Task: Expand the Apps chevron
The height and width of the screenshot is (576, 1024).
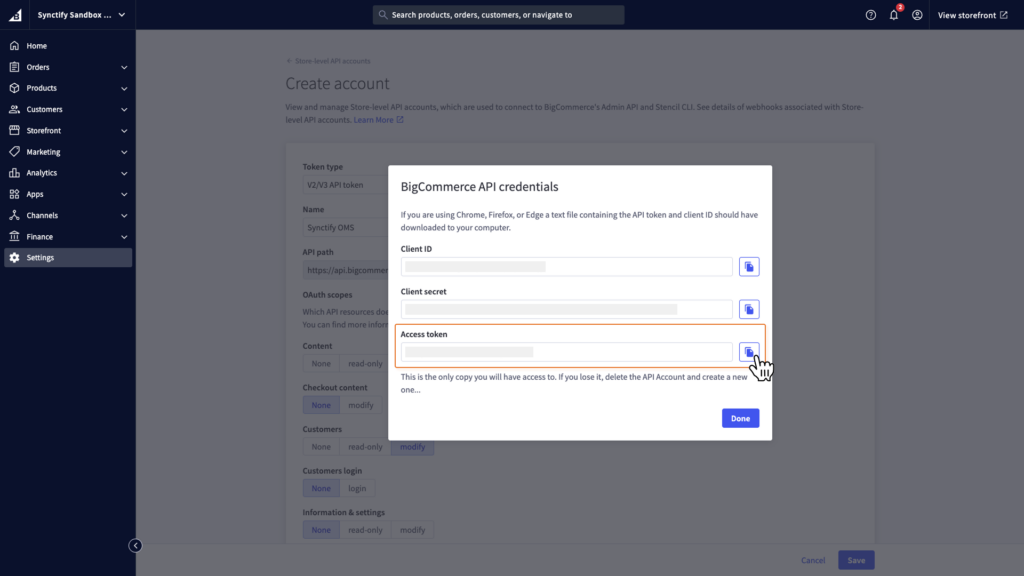Action: (x=124, y=195)
